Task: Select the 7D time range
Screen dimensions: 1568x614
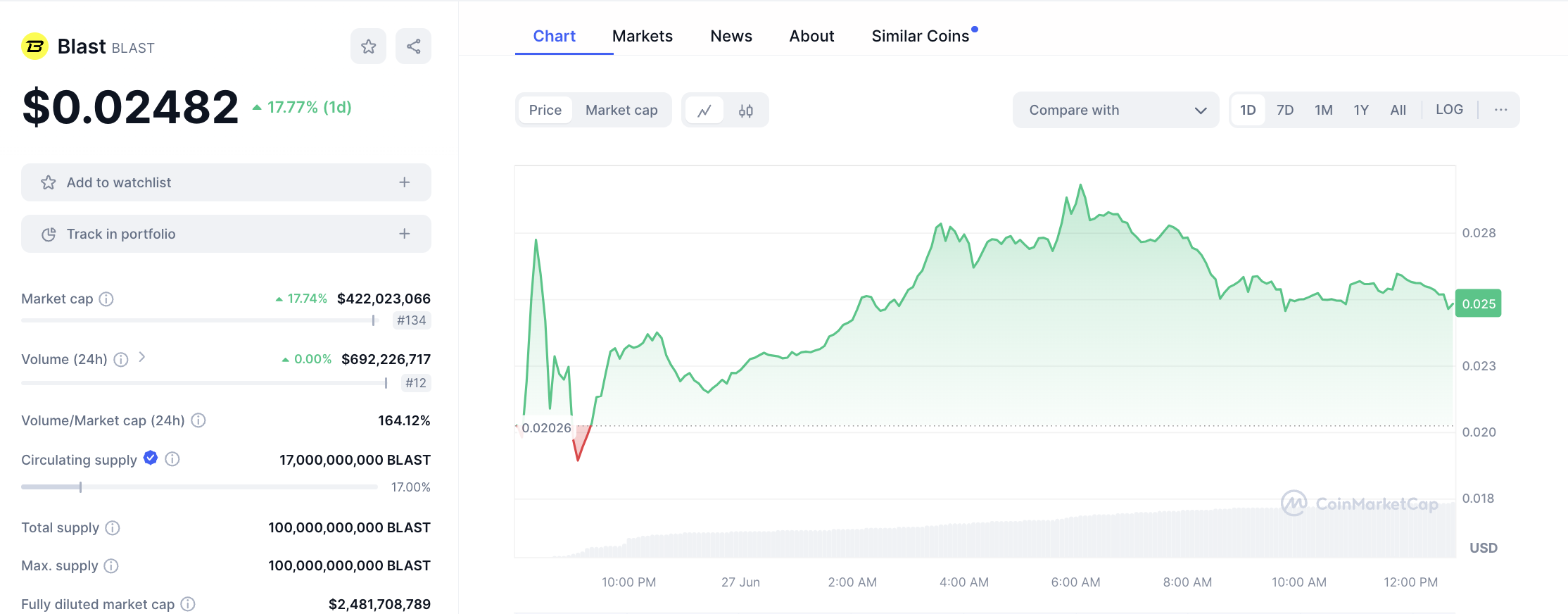Action: click(1285, 110)
